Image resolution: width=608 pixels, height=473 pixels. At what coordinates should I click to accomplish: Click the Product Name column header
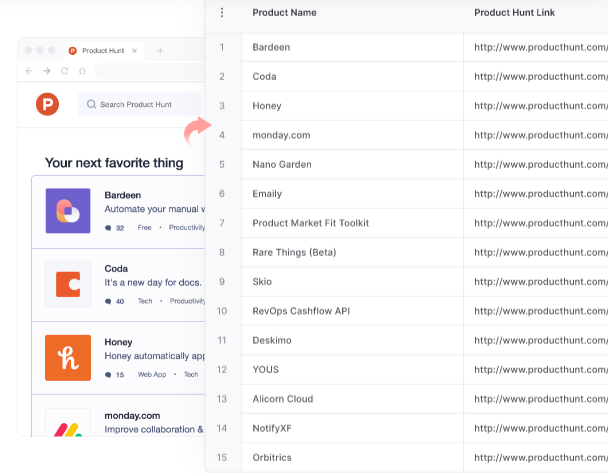284,13
